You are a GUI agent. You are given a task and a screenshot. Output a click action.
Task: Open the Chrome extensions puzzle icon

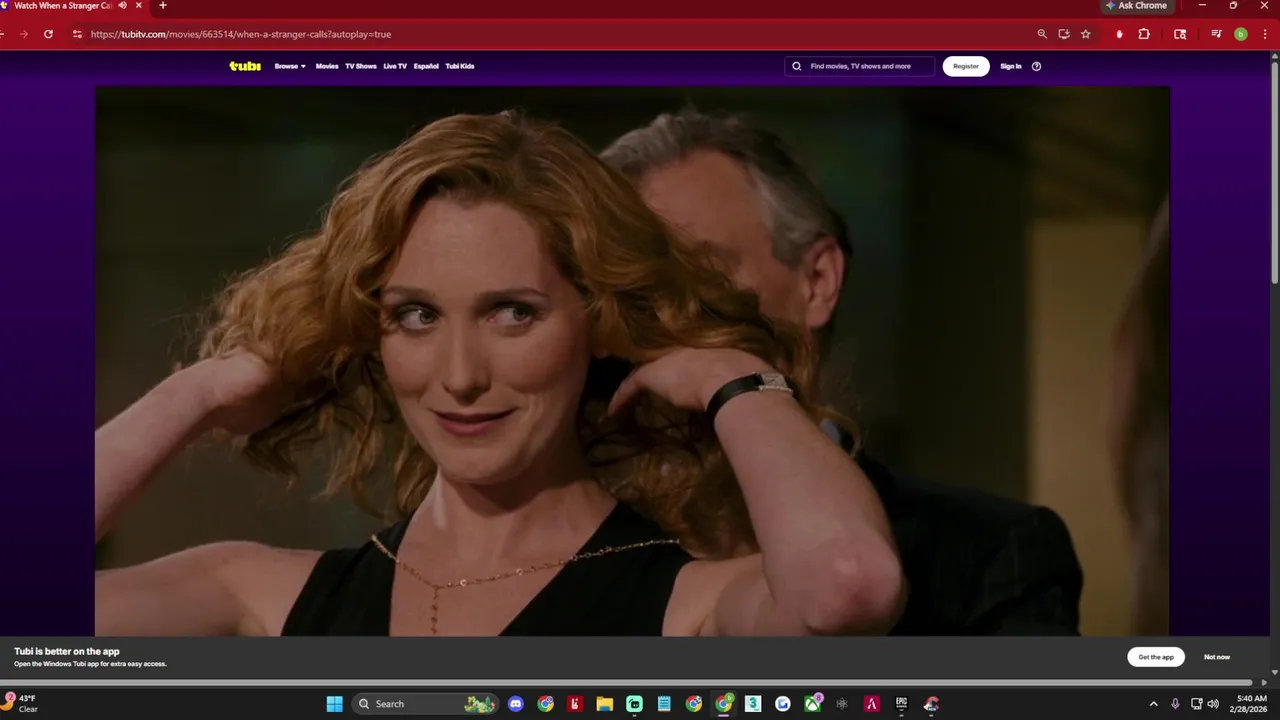tap(1144, 34)
